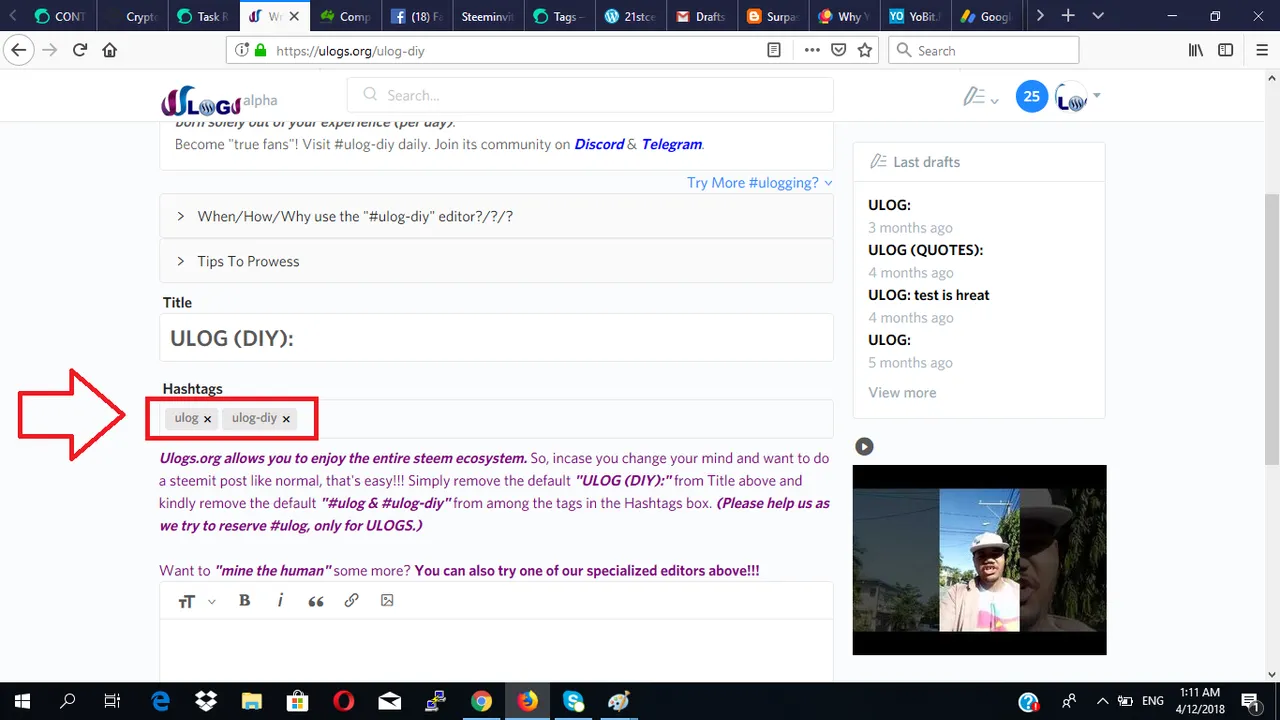Toggle bold formatting in editor toolbar

[x=244, y=601]
